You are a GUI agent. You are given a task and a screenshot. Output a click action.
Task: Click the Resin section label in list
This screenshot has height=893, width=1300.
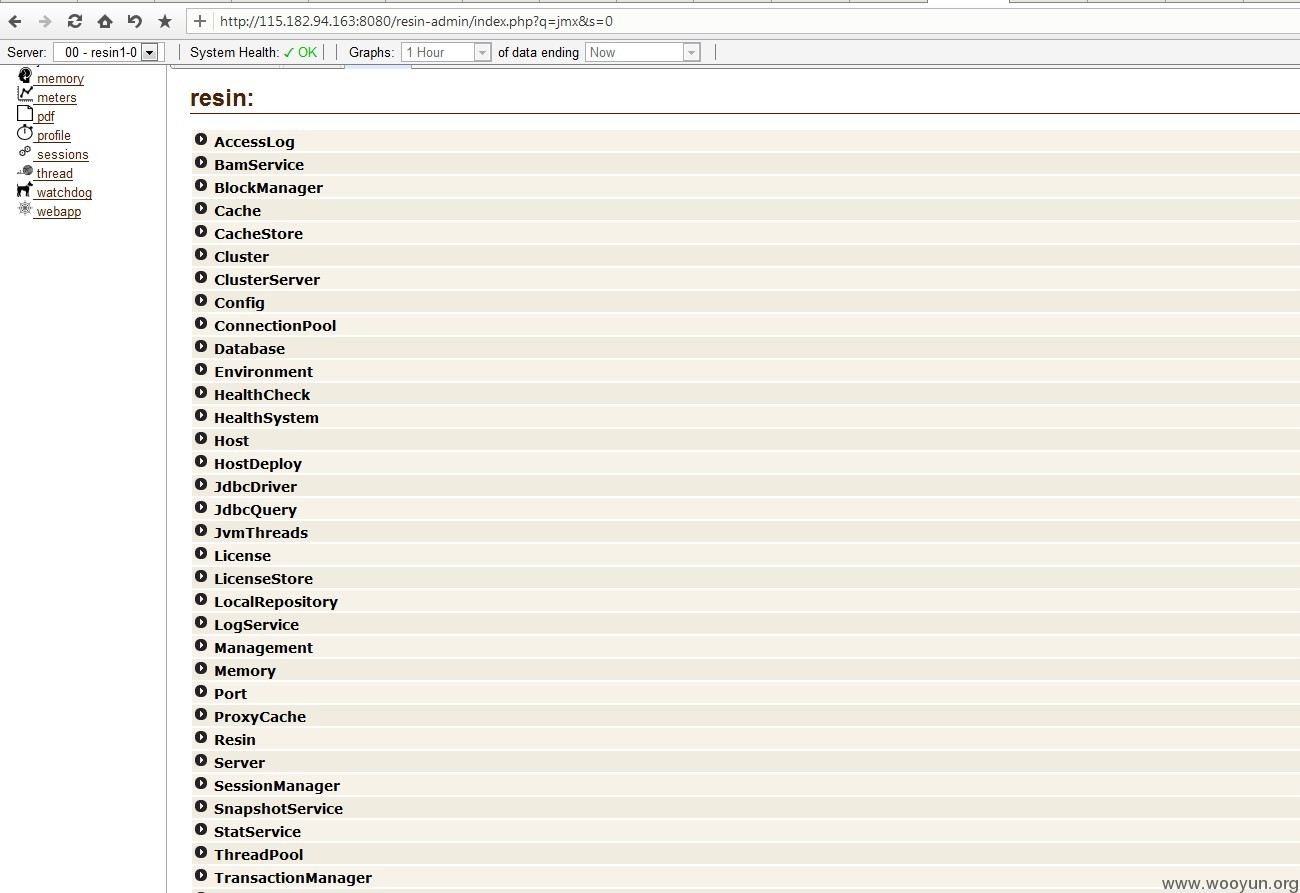pyautogui.click(x=235, y=740)
